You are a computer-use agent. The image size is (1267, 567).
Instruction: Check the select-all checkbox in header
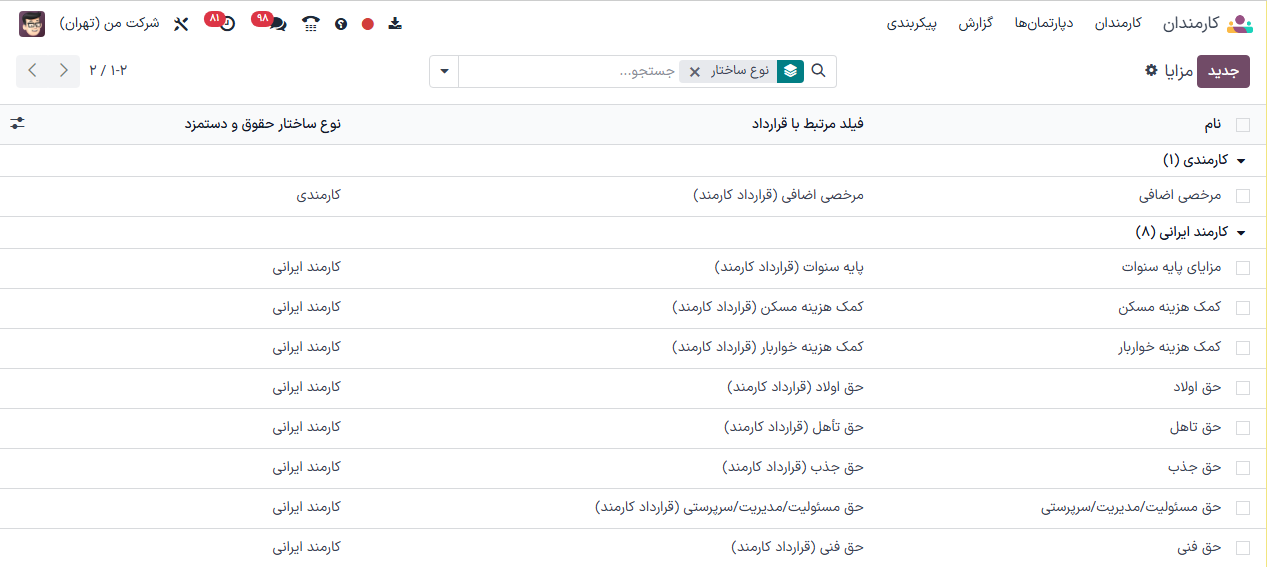[1242, 125]
